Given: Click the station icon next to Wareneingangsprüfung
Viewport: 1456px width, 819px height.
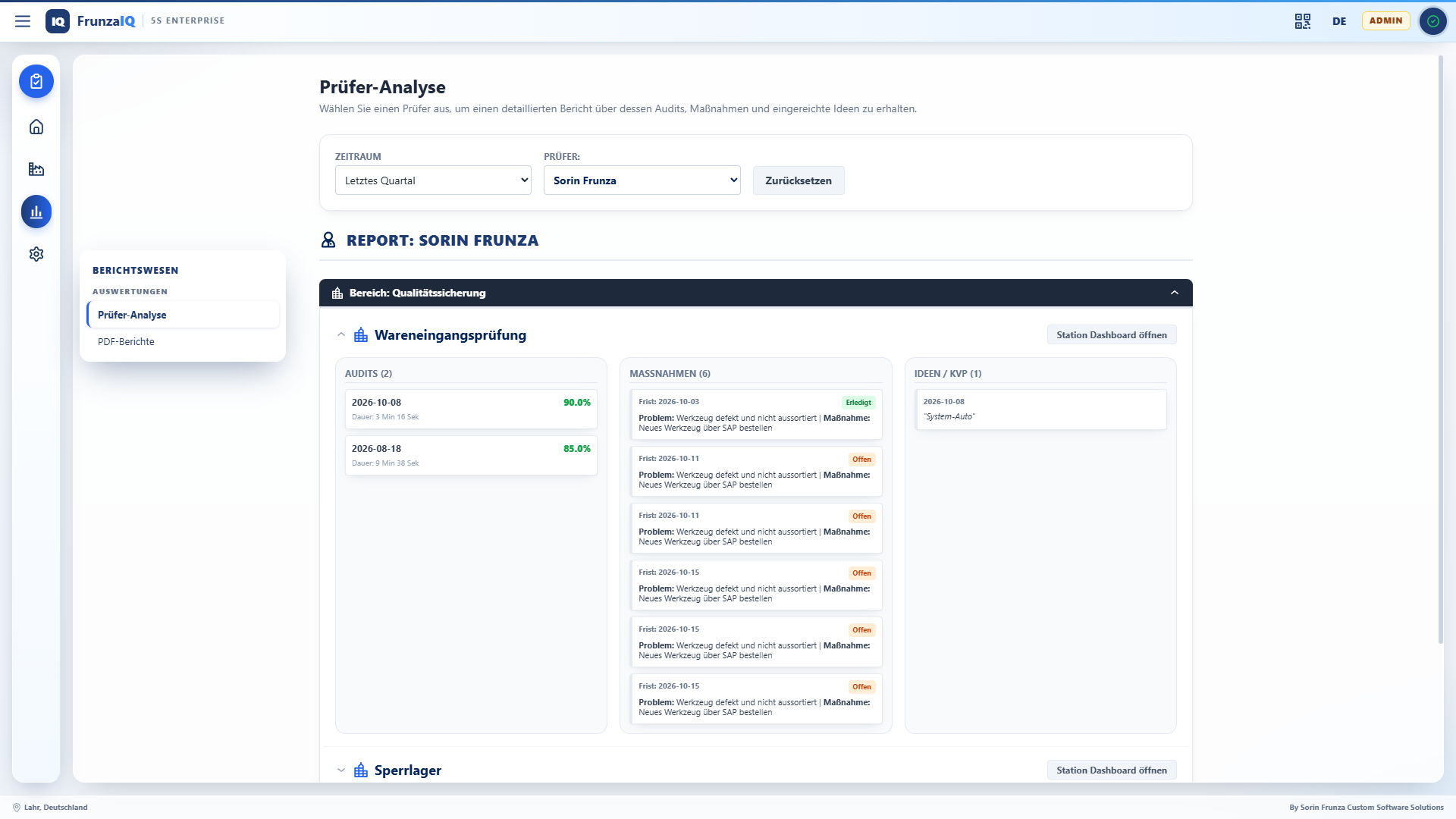Looking at the screenshot, I should pos(361,335).
